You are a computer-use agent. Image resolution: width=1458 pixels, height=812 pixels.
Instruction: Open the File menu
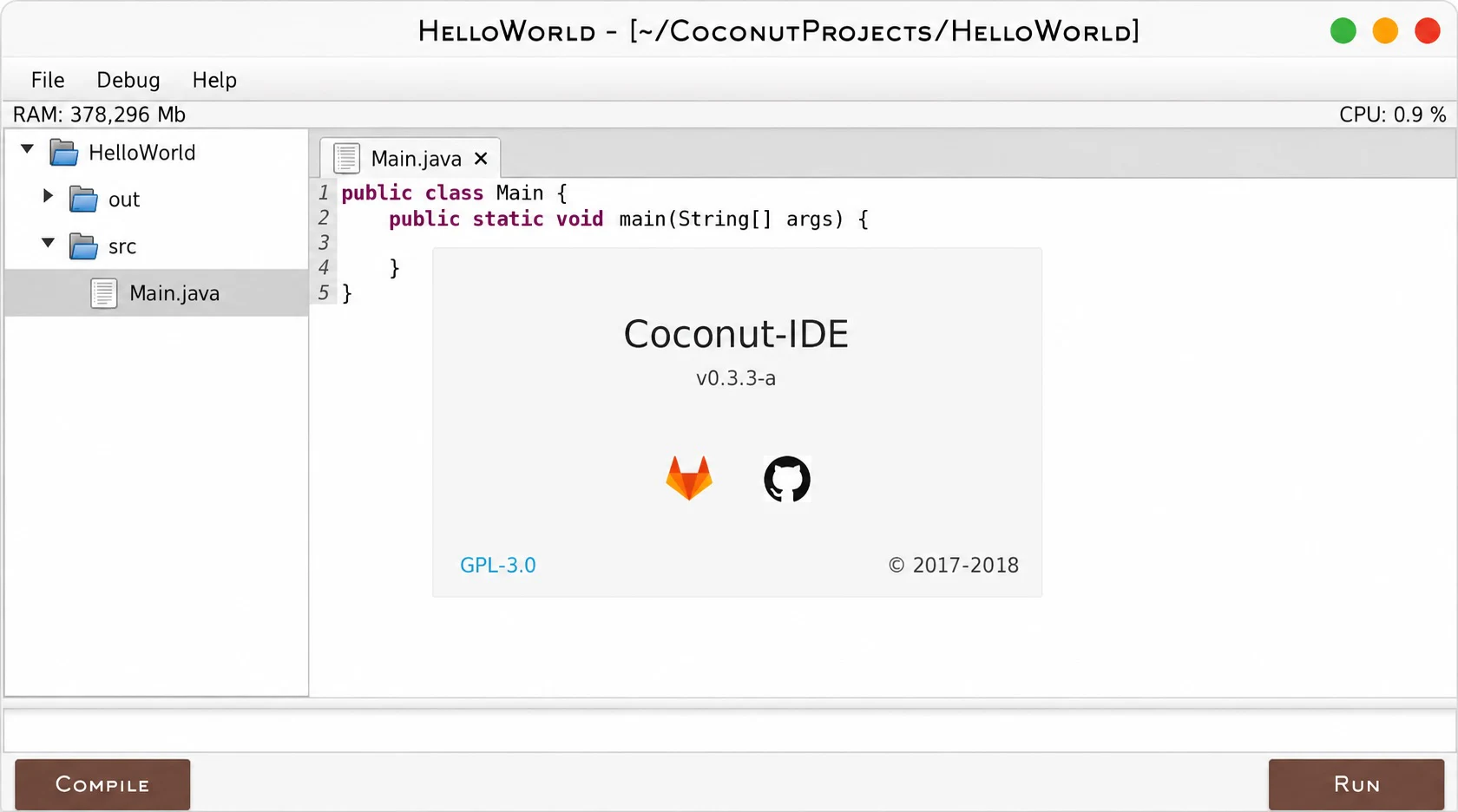coord(48,80)
